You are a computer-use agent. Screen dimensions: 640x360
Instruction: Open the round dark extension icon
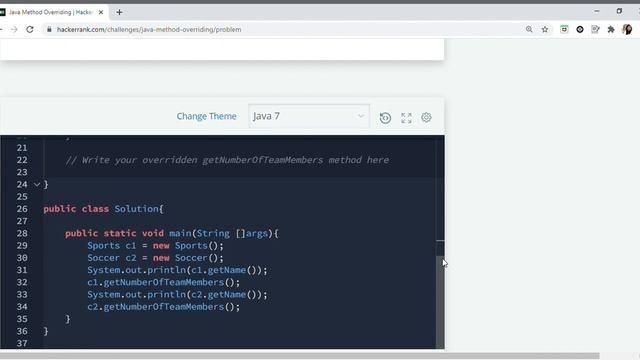(x=580, y=29)
